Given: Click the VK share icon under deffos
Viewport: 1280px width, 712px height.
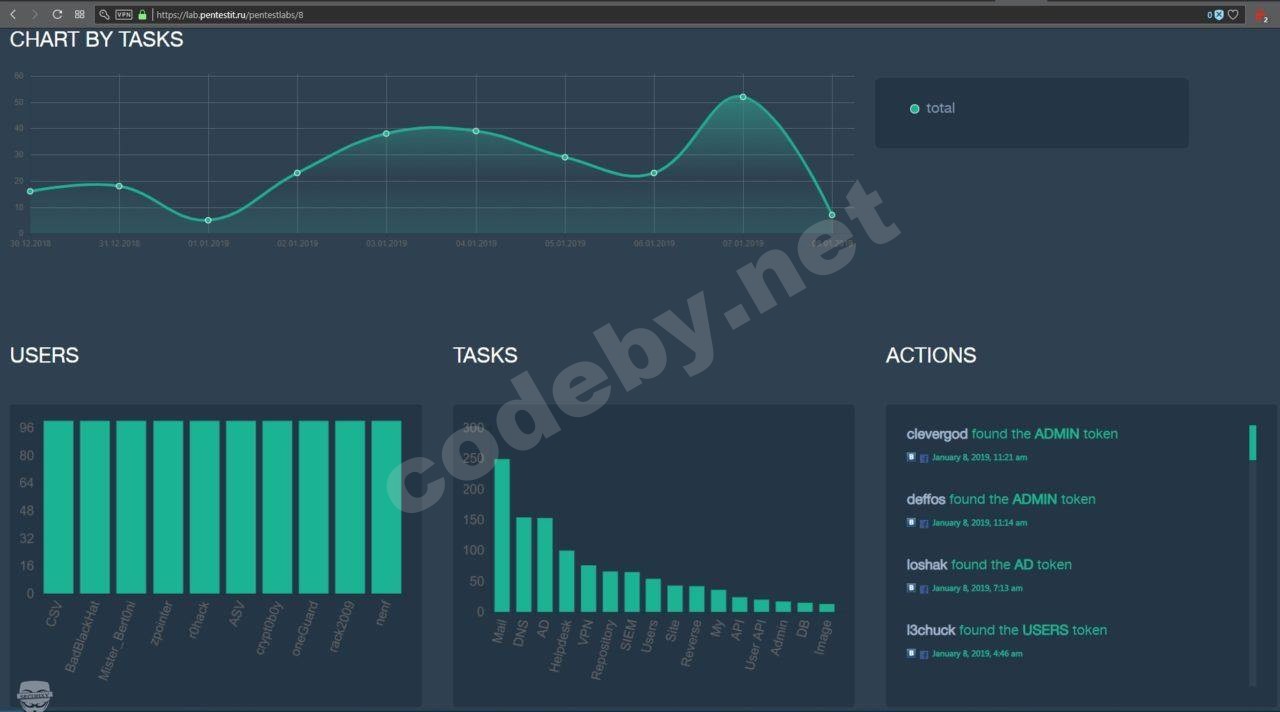Looking at the screenshot, I should pyautogui.click(x=911, y=521).
